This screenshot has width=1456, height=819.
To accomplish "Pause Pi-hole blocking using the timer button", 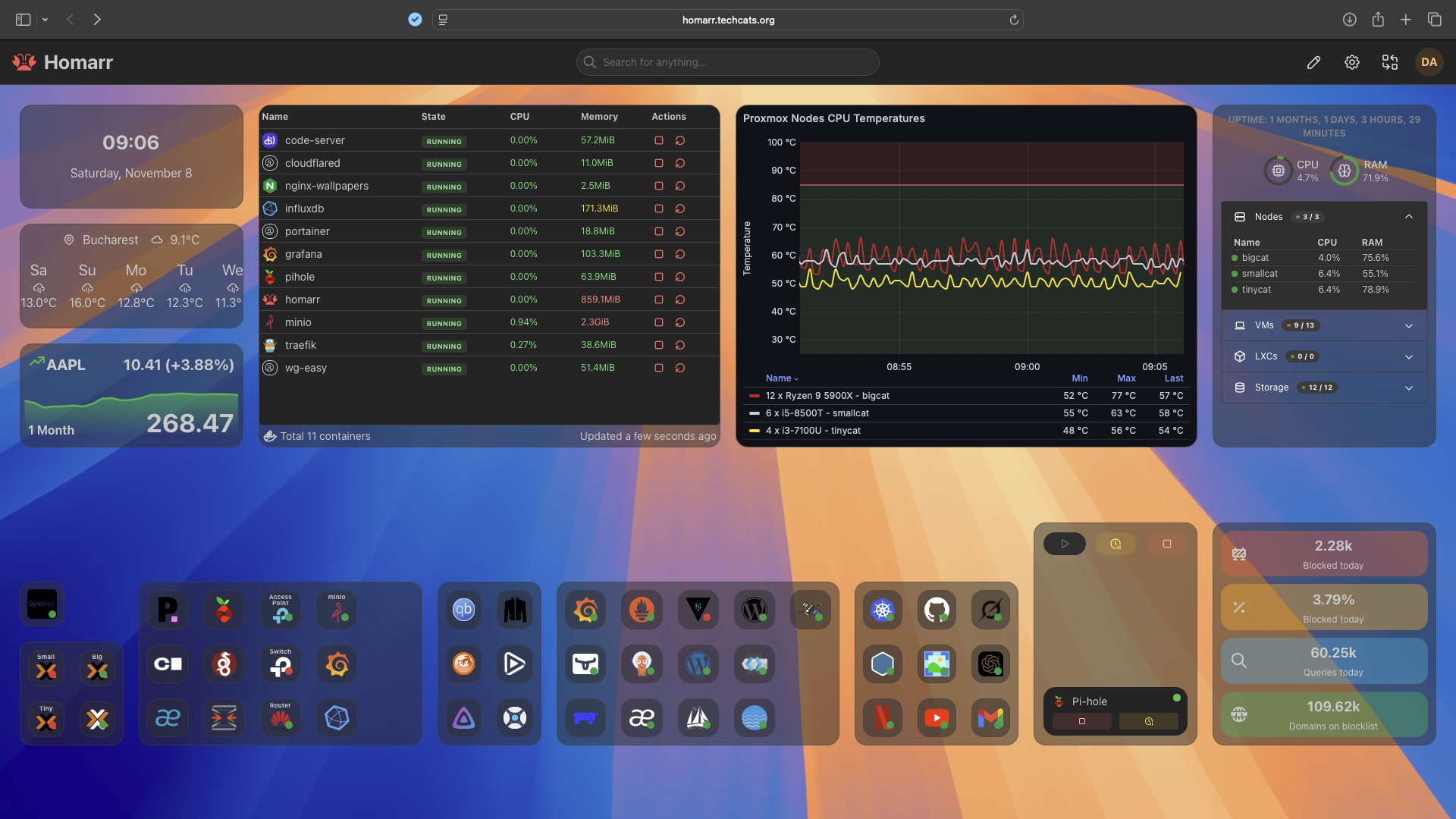I will (1150, 721).
